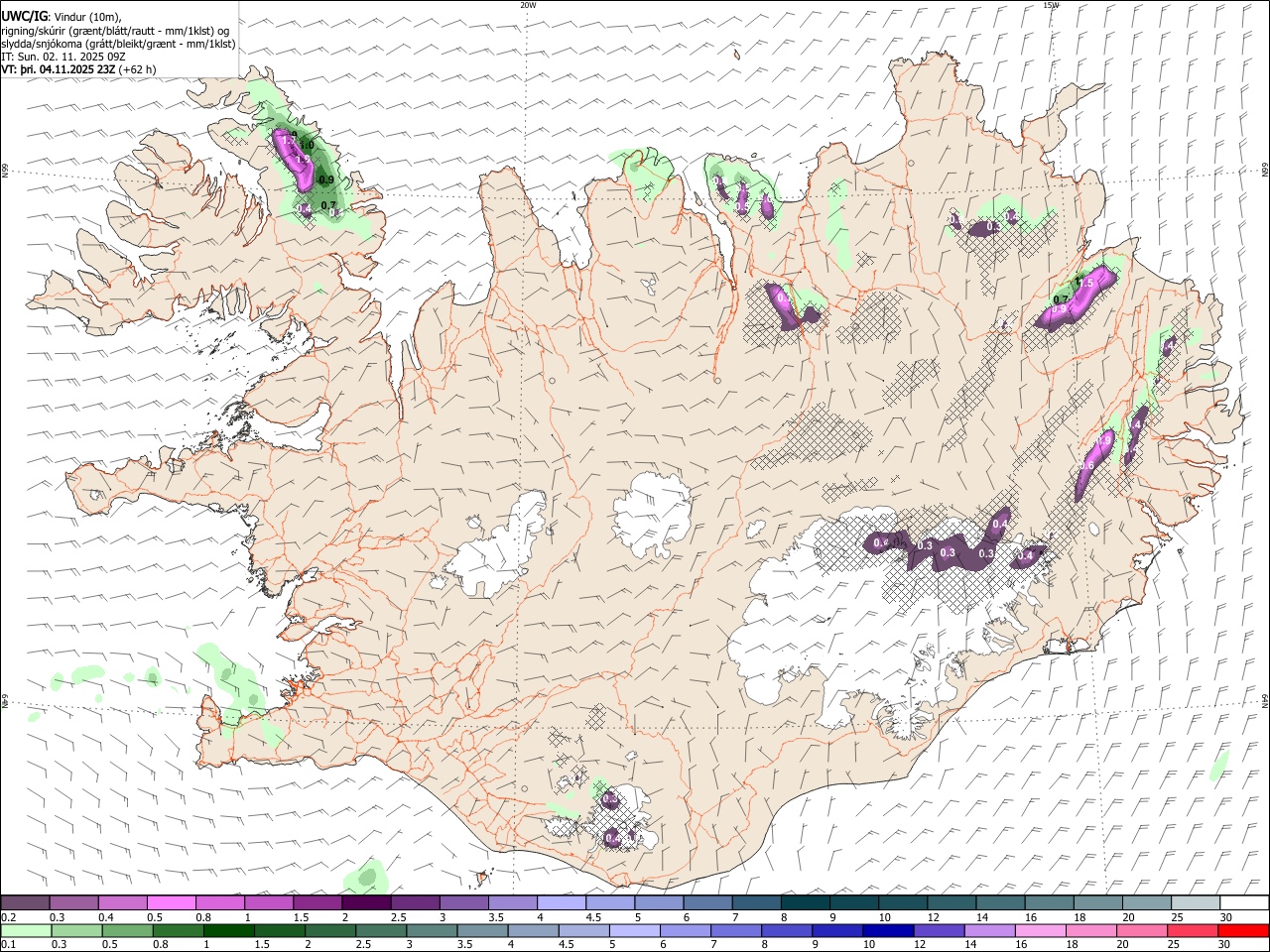This screenshot has width=1270, height=952.
Task: Click the lower scale swatch starting at 0.8
Action: [179, 930]
